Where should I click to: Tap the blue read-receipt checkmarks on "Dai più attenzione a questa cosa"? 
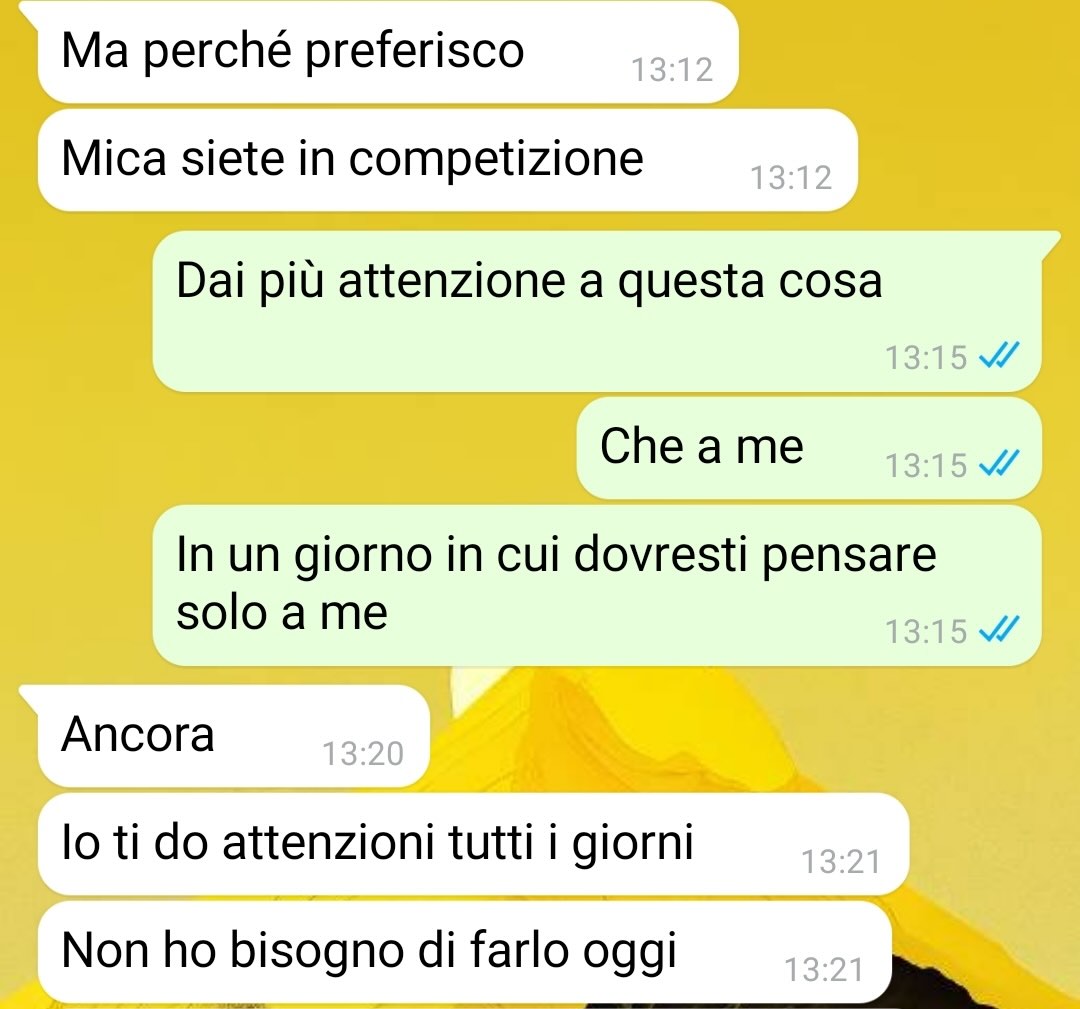[999, 356]
